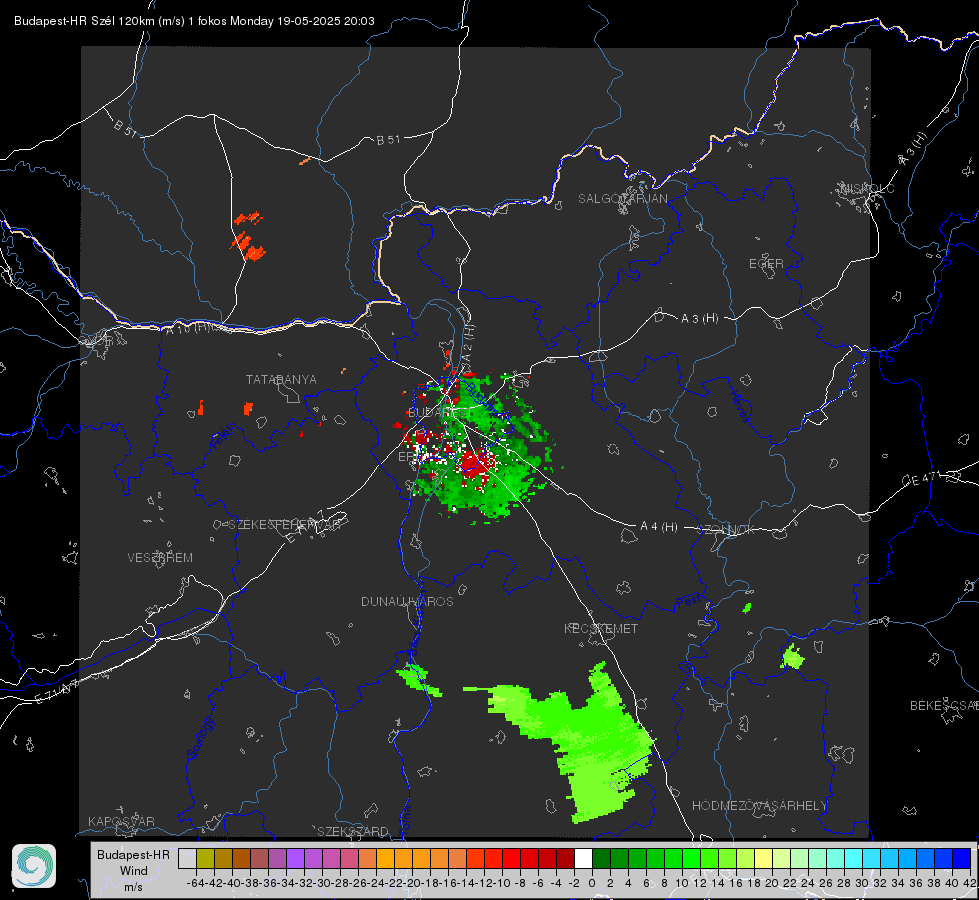979x900 pixels.
Task: Select the TATABÁNYA city label
Action: (281, 380)
